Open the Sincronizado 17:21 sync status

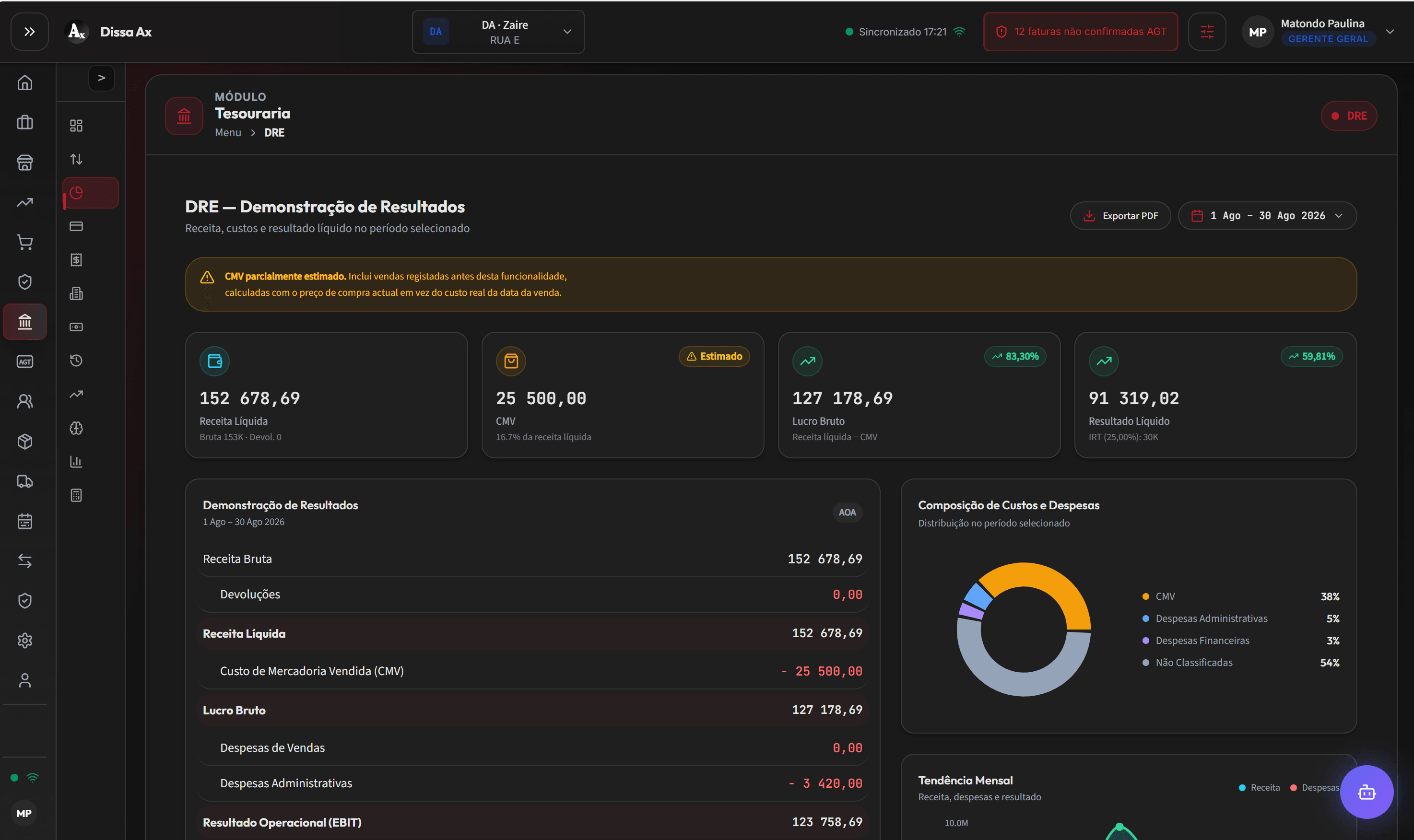point(905,32)
